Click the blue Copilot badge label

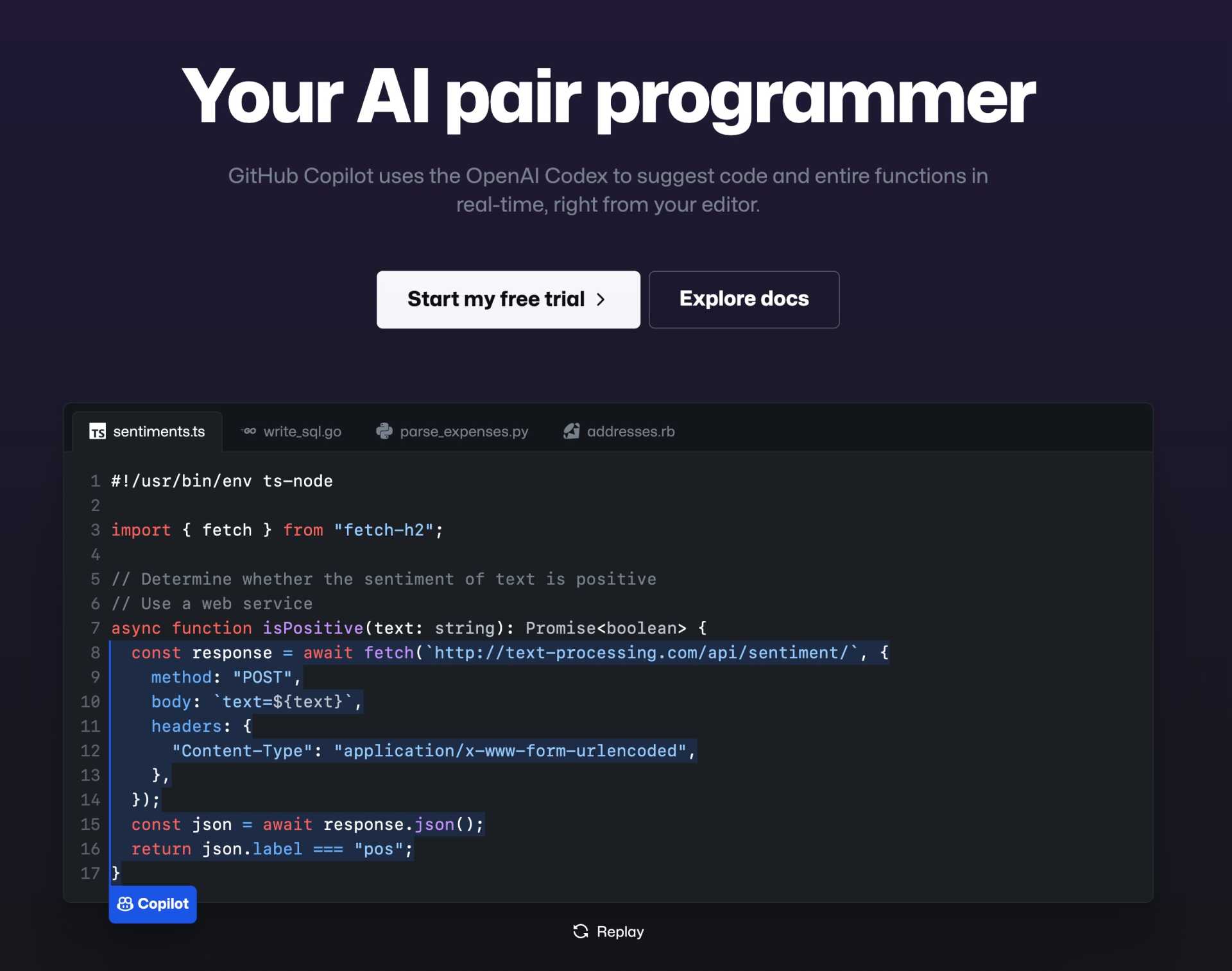click(x=163, y=904)
